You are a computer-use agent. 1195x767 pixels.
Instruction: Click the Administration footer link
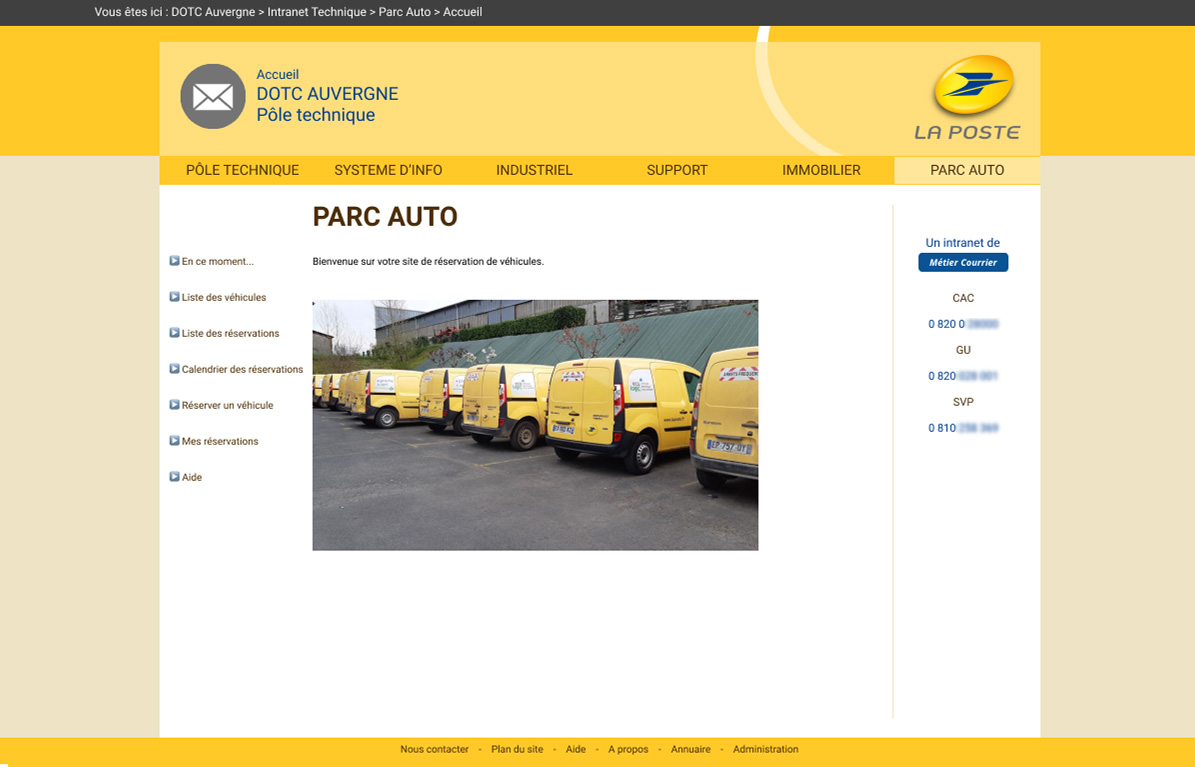pos(765,749)
